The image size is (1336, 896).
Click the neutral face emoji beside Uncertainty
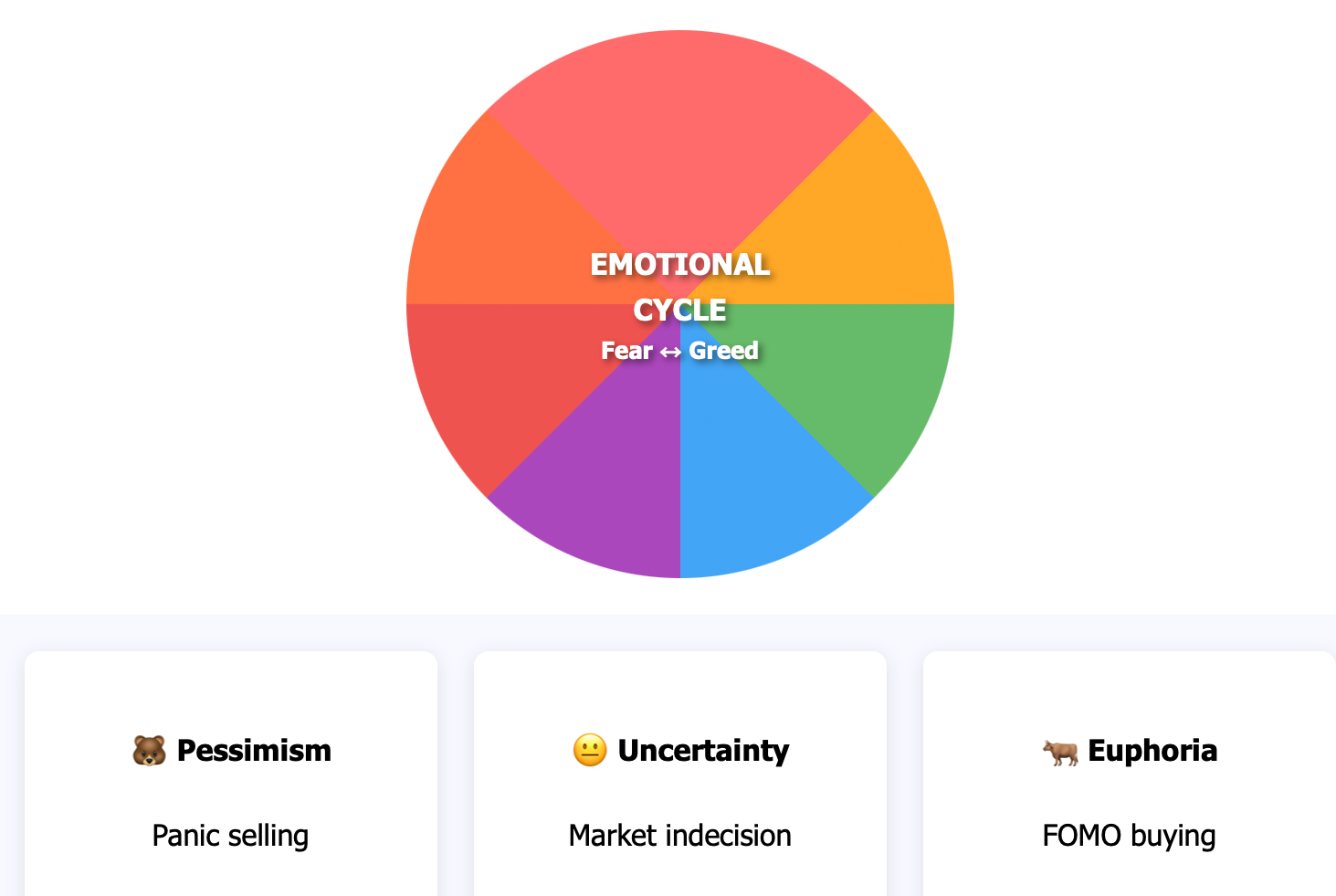590,751
